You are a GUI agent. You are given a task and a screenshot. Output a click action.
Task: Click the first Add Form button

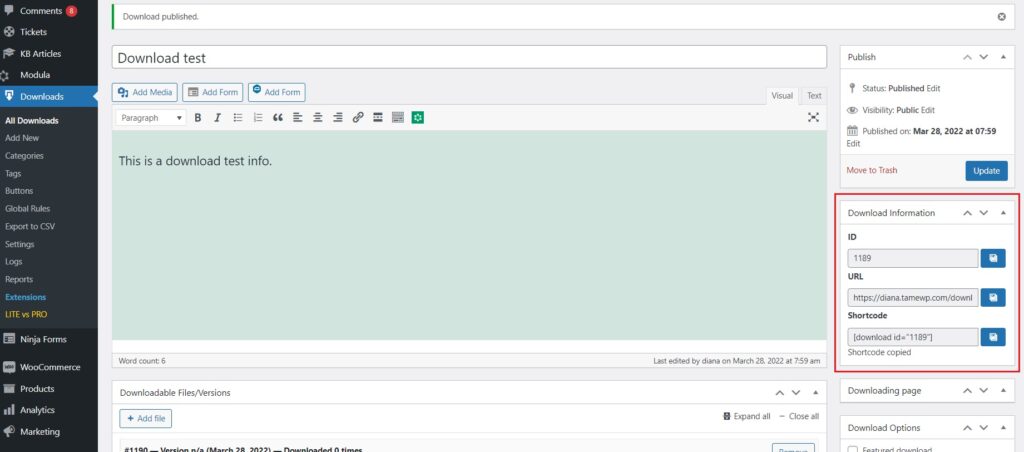[x=212, y=92]
